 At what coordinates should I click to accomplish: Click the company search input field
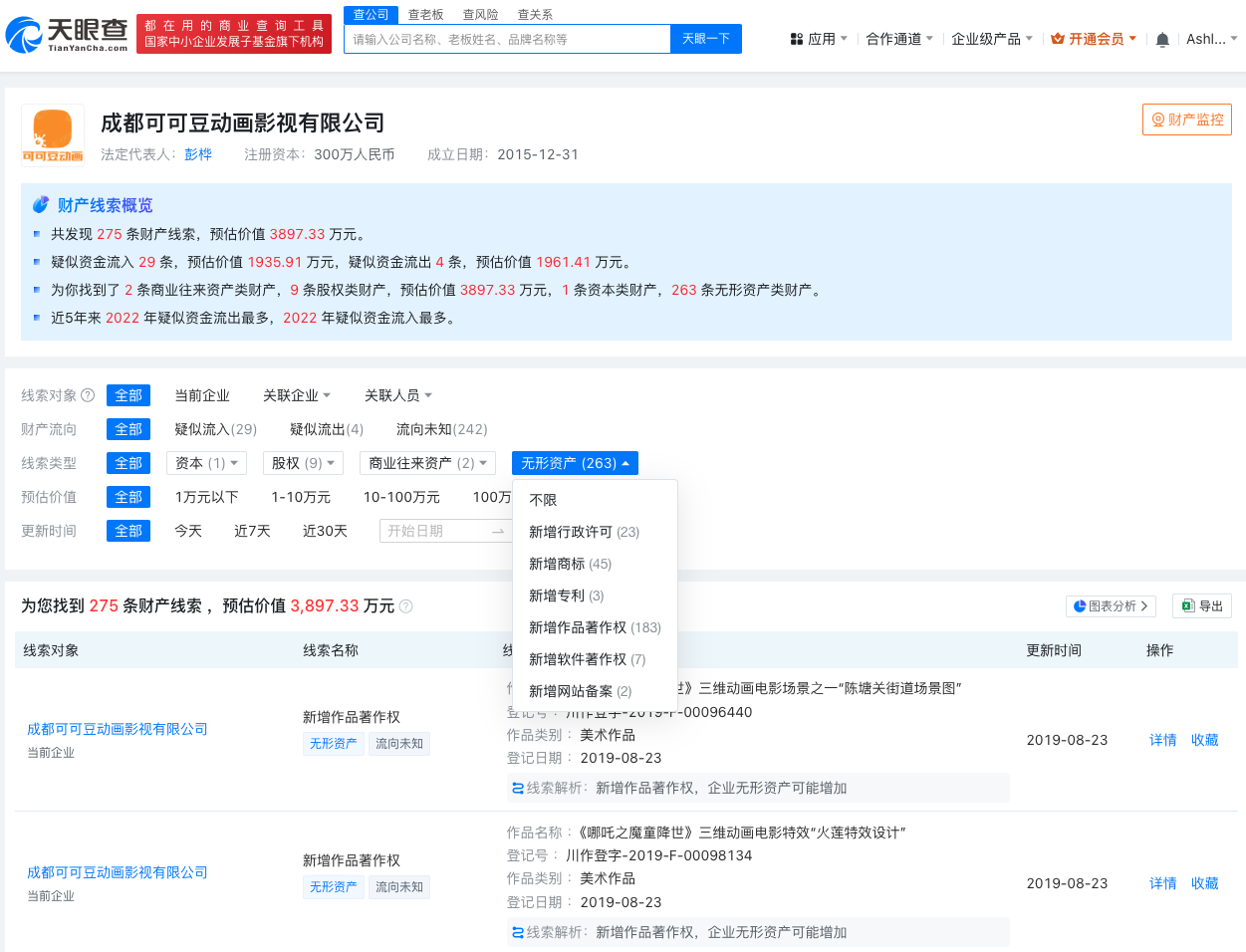pyautogui.click(x=508, y=38)
